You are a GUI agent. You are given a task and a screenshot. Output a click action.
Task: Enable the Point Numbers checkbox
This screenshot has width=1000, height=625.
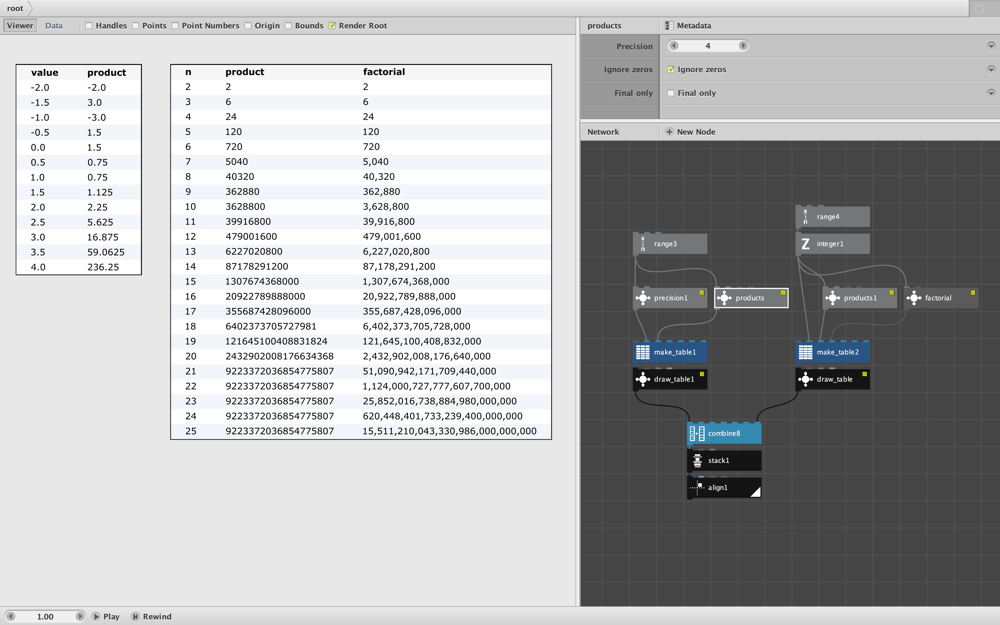point(175,26)
